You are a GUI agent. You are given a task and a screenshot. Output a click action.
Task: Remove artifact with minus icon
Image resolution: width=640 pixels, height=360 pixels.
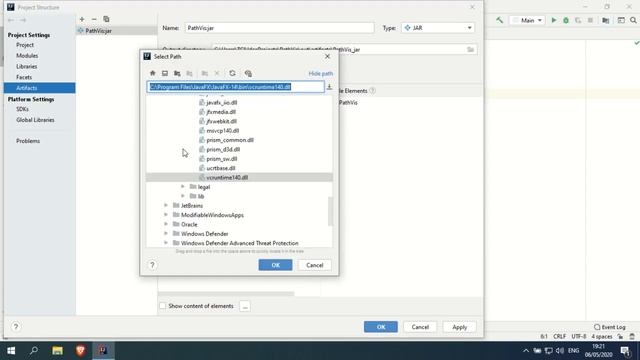pos(94,19)
